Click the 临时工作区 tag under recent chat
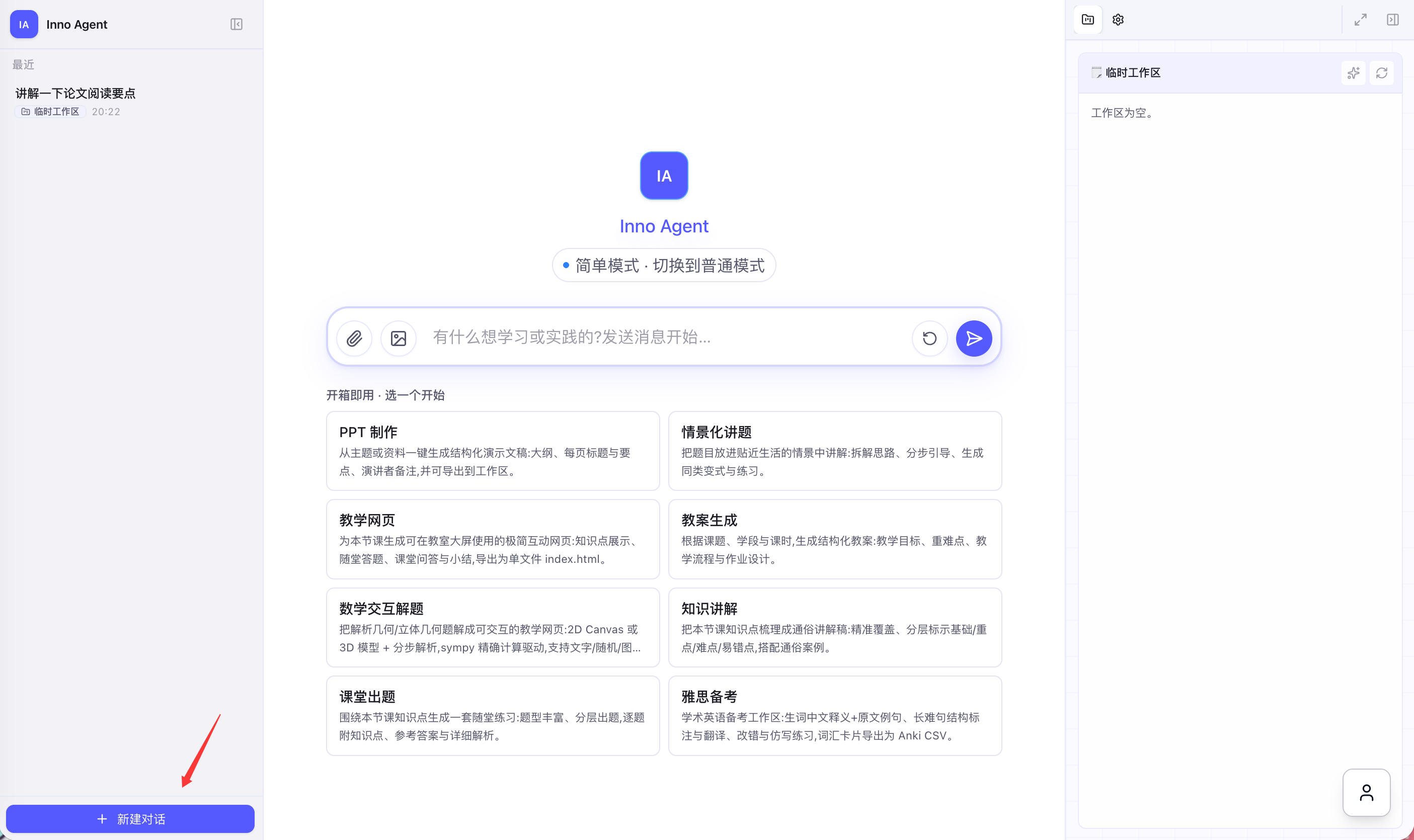This screenshot has height=840, width=1414. point(50,112)
